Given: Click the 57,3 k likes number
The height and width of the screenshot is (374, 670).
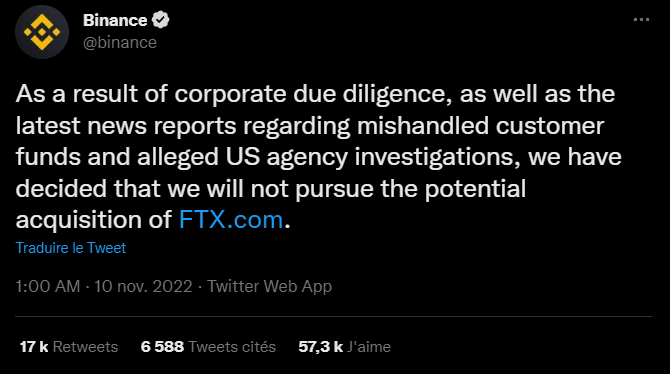Looking at the screenshot, I should (320, 347).
